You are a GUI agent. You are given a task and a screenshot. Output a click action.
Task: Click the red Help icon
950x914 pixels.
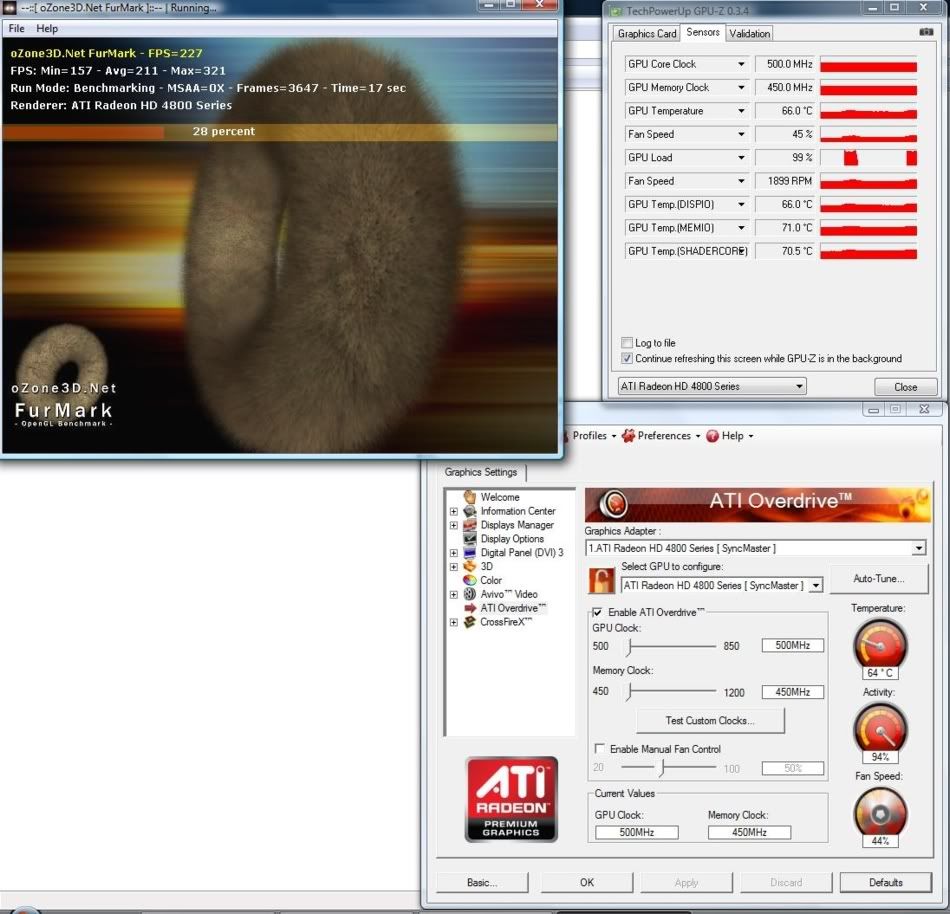click(712, 436)
